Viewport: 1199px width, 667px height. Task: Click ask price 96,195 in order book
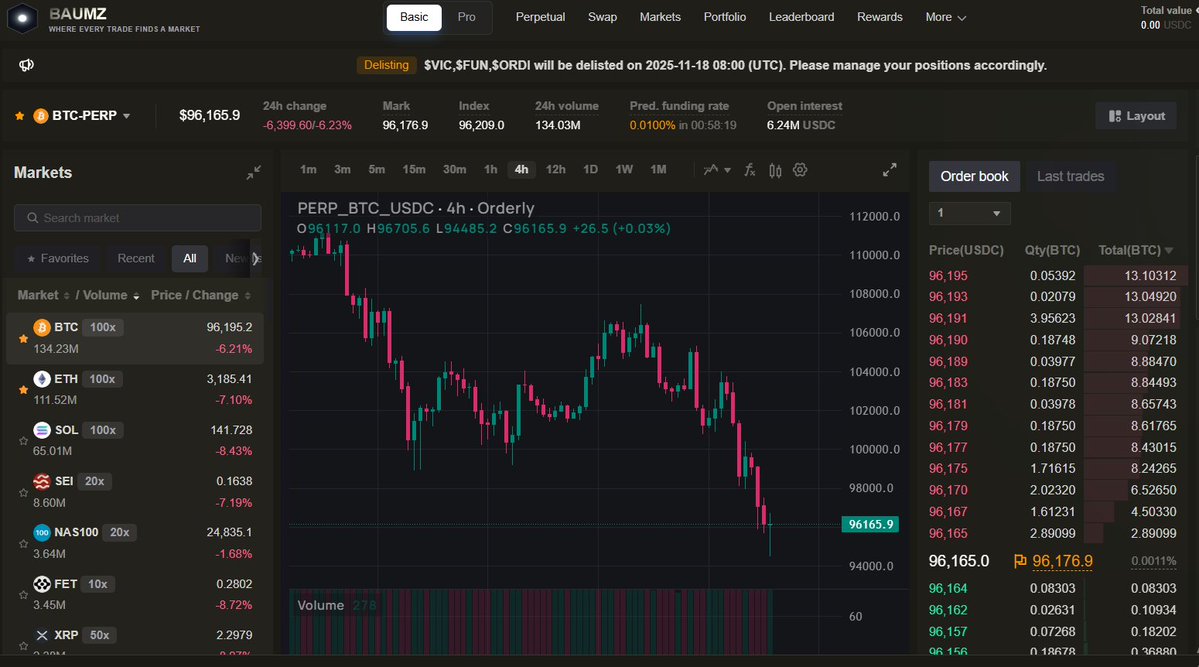[x=948, y=276]
